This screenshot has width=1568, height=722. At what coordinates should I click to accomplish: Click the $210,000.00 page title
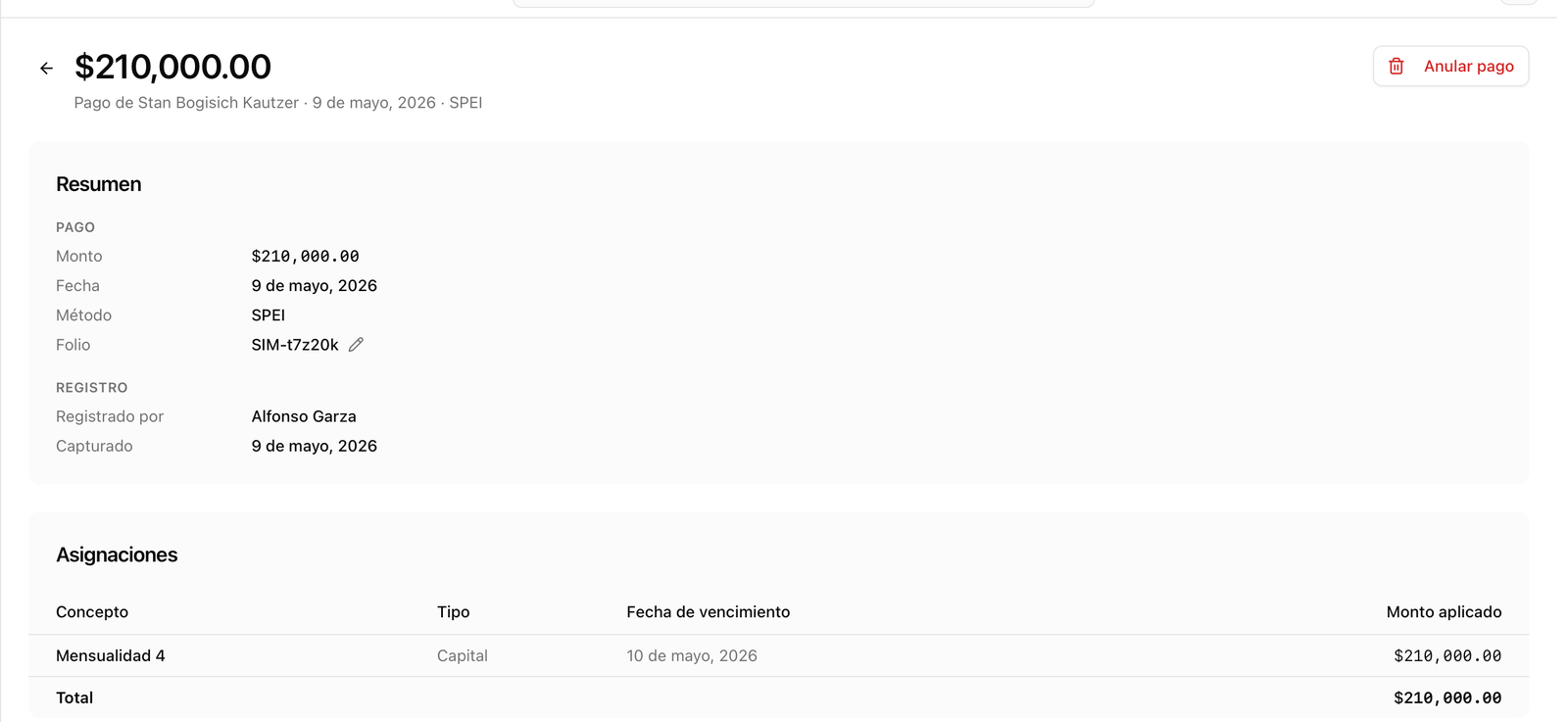pyautogui.click(x=172, y=66)
